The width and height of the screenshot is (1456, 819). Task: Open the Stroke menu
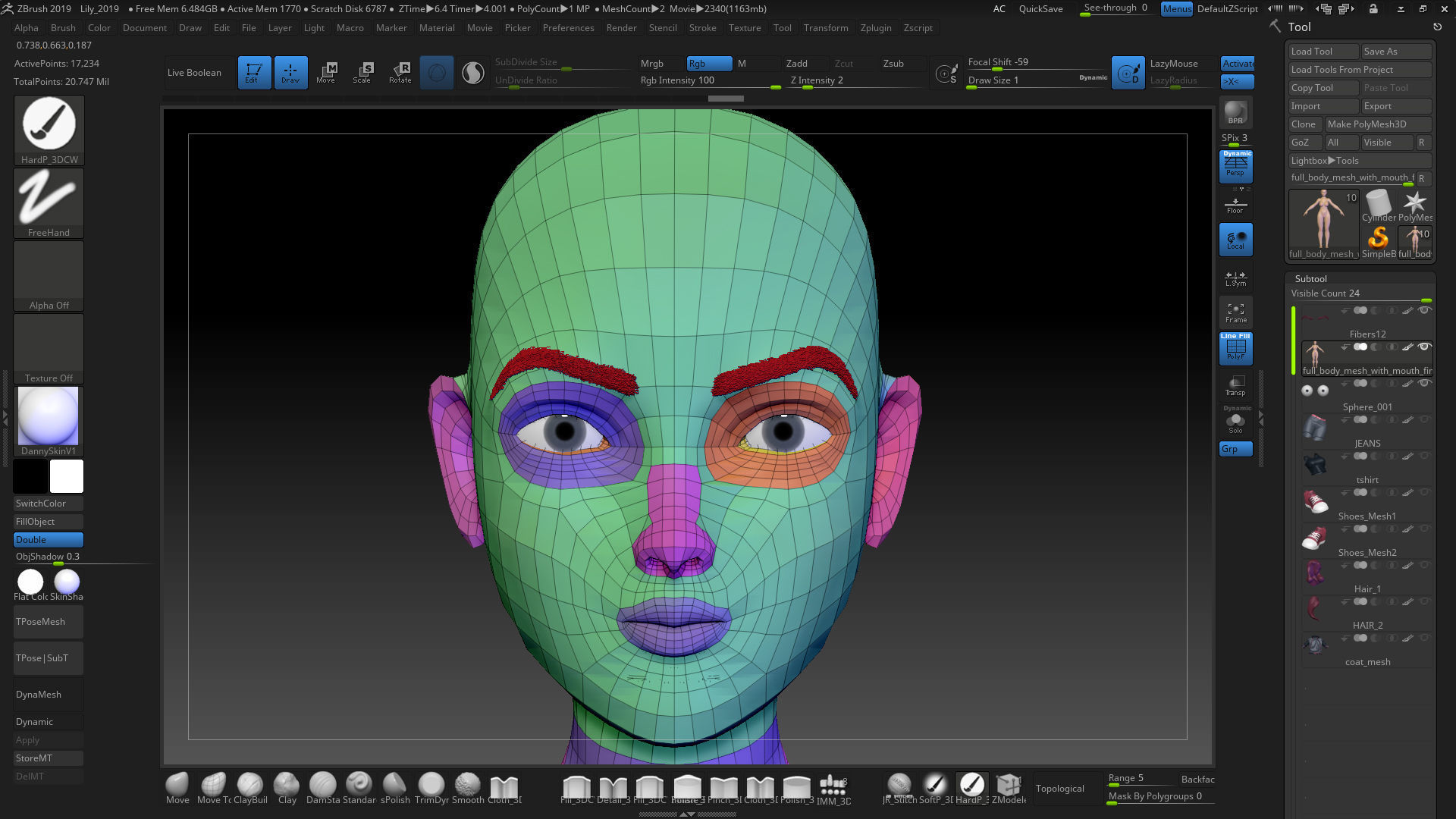click(702, 28)
